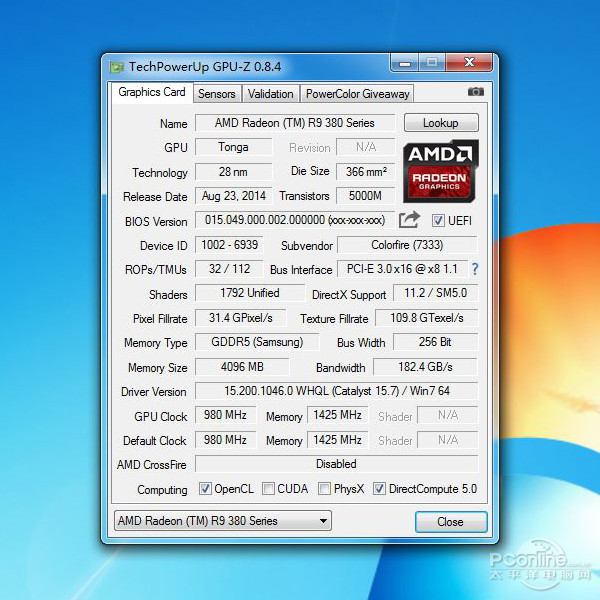Click the Pixel Fillrate value 31.4 GPixel/s
The height and width of the screenshot is (600, 600).
(241, 318)
